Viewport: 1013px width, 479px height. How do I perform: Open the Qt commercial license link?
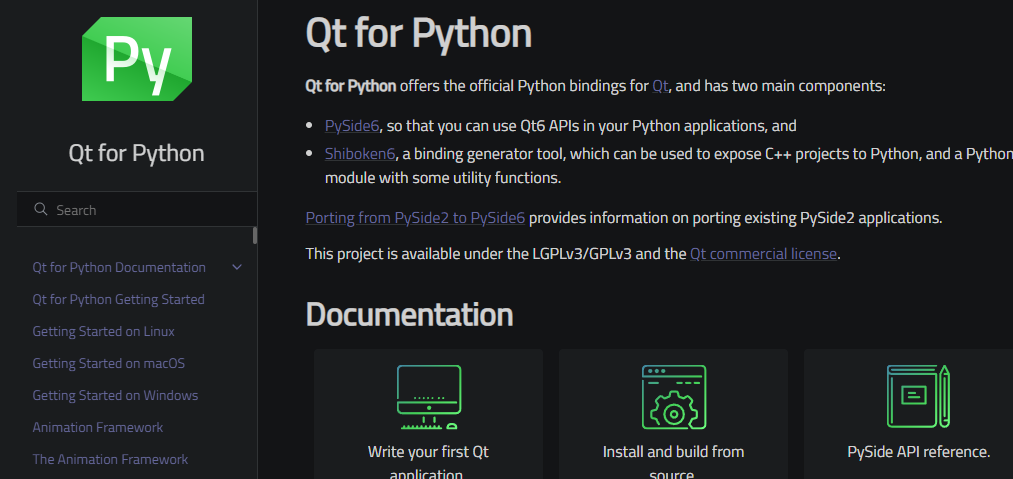coord(763,254)
